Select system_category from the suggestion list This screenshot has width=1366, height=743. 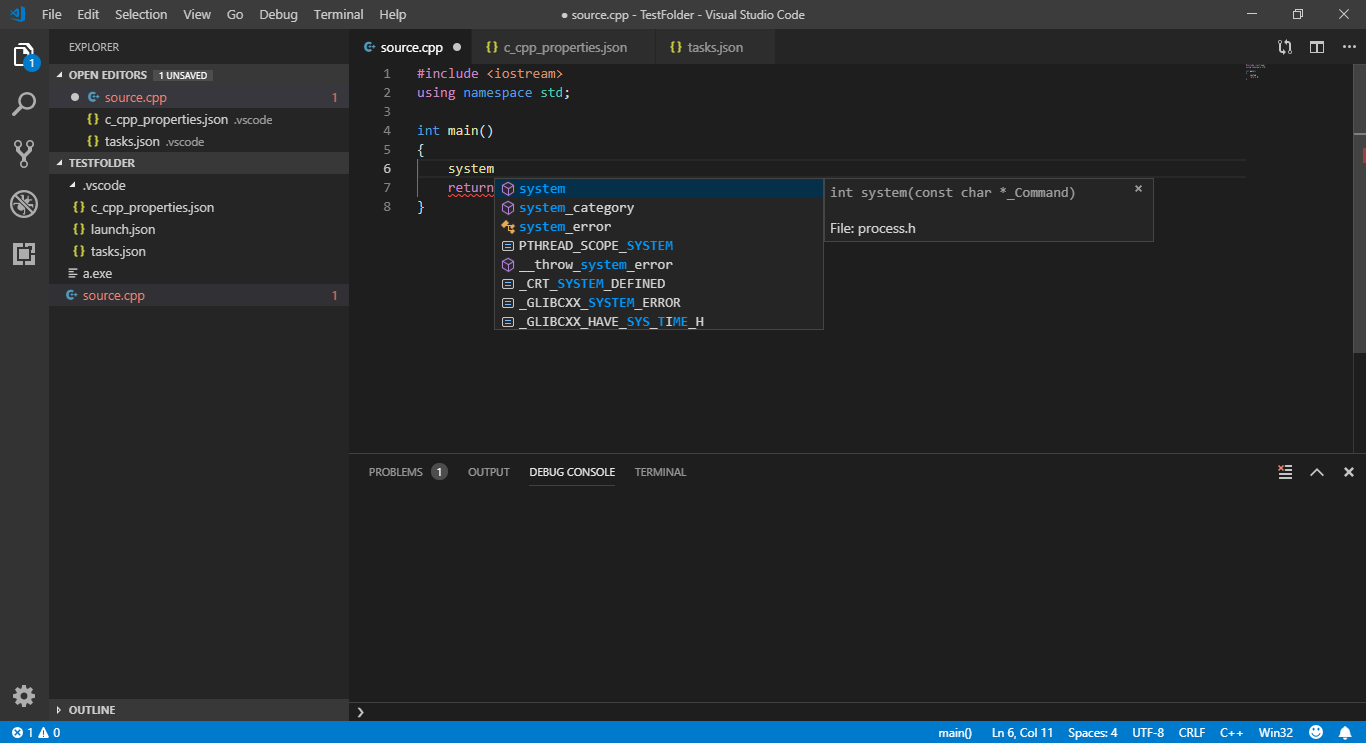click(576, 208)
